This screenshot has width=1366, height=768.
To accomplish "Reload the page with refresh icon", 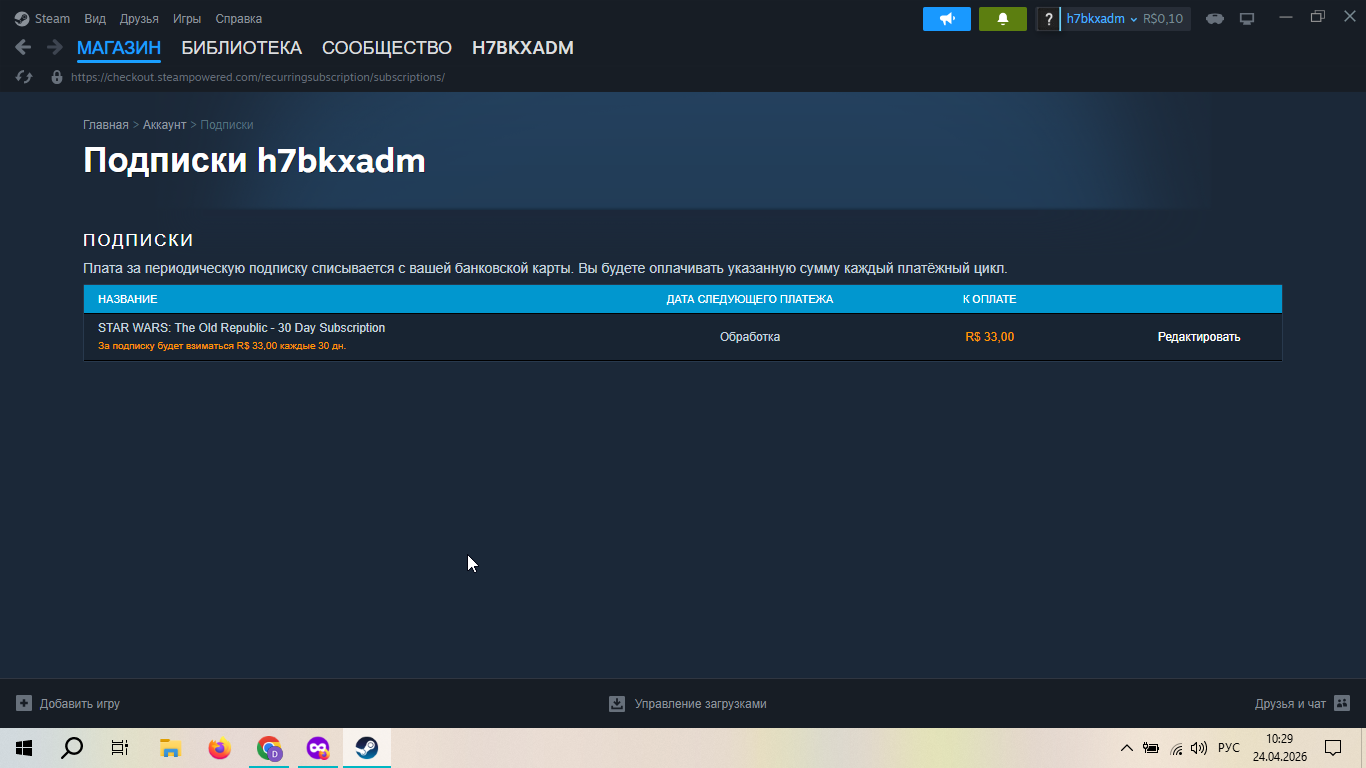I will (x=24, y=77).
